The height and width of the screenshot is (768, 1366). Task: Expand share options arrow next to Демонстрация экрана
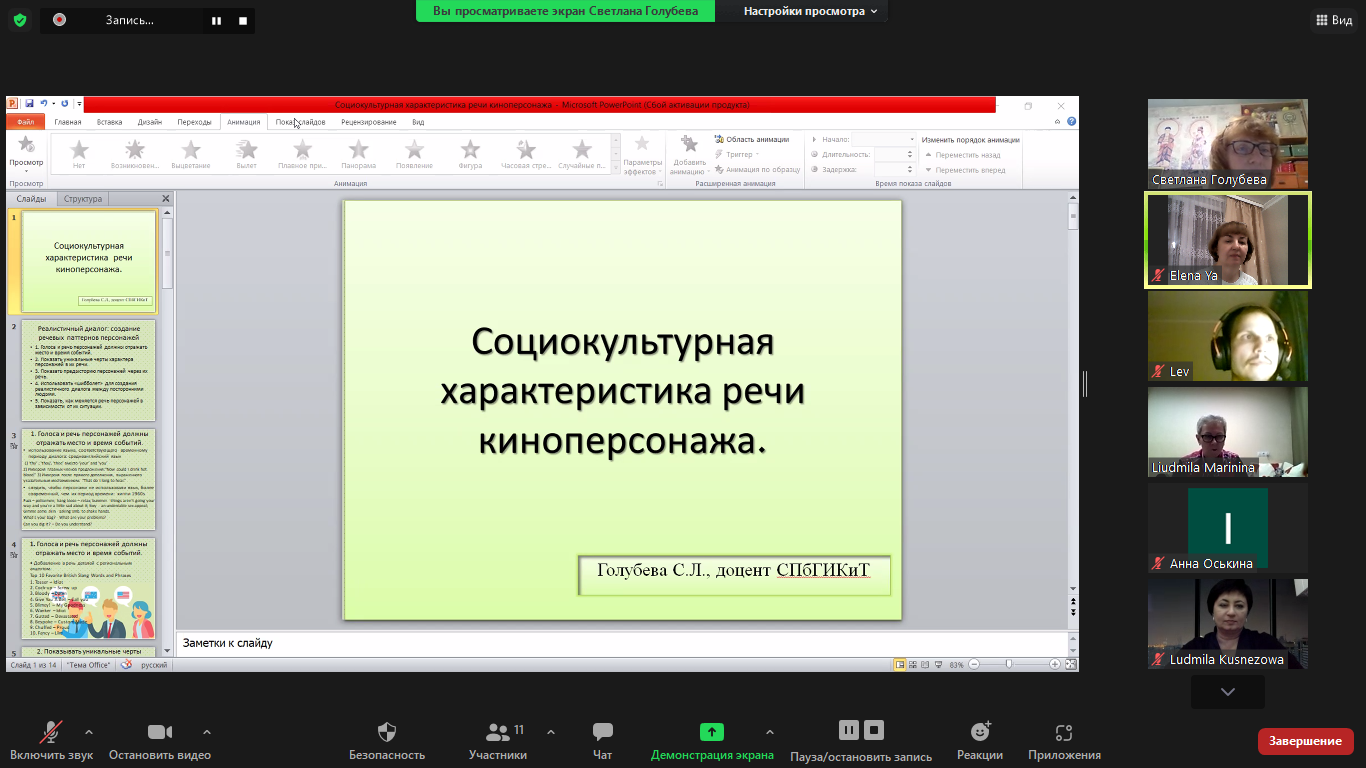769,732
